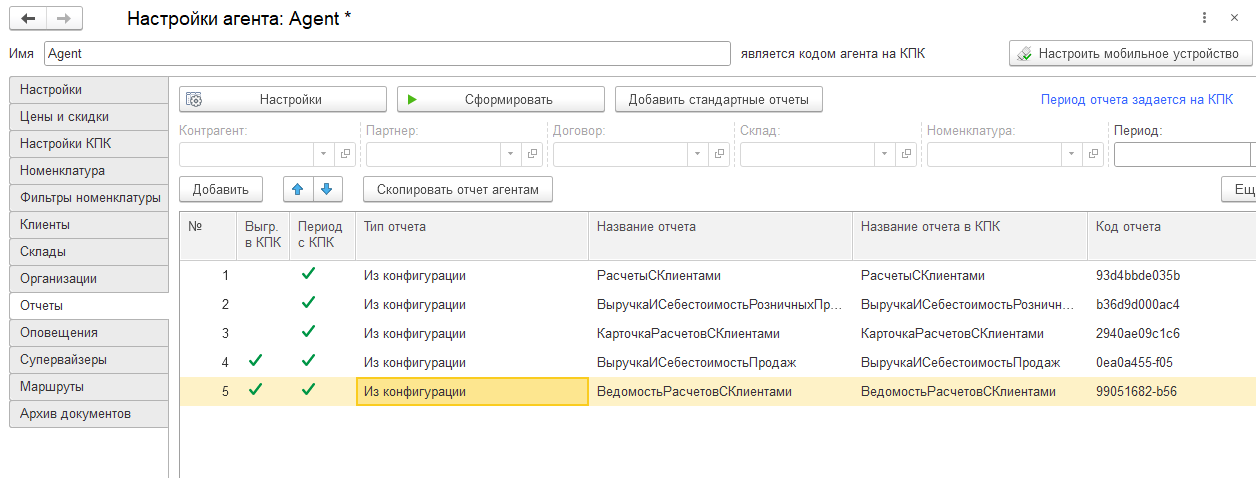Click report code b36d9d000ac4
1256x478 pixels.
[1138, 304]
